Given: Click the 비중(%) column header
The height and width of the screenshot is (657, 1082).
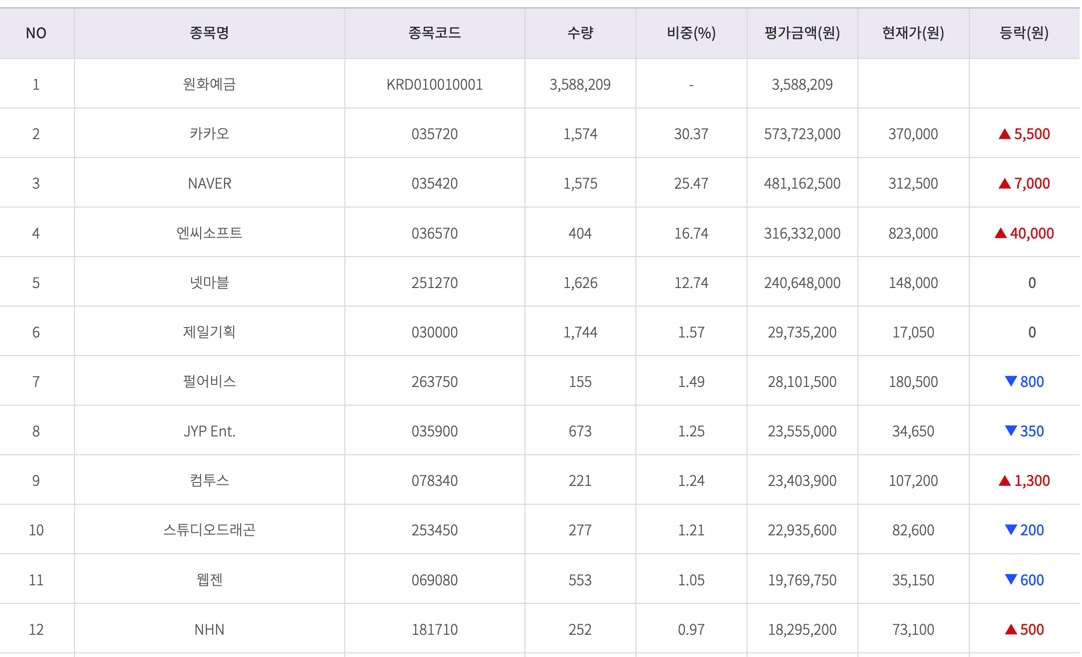Looking at the screenshot, I should coord(691,32).
